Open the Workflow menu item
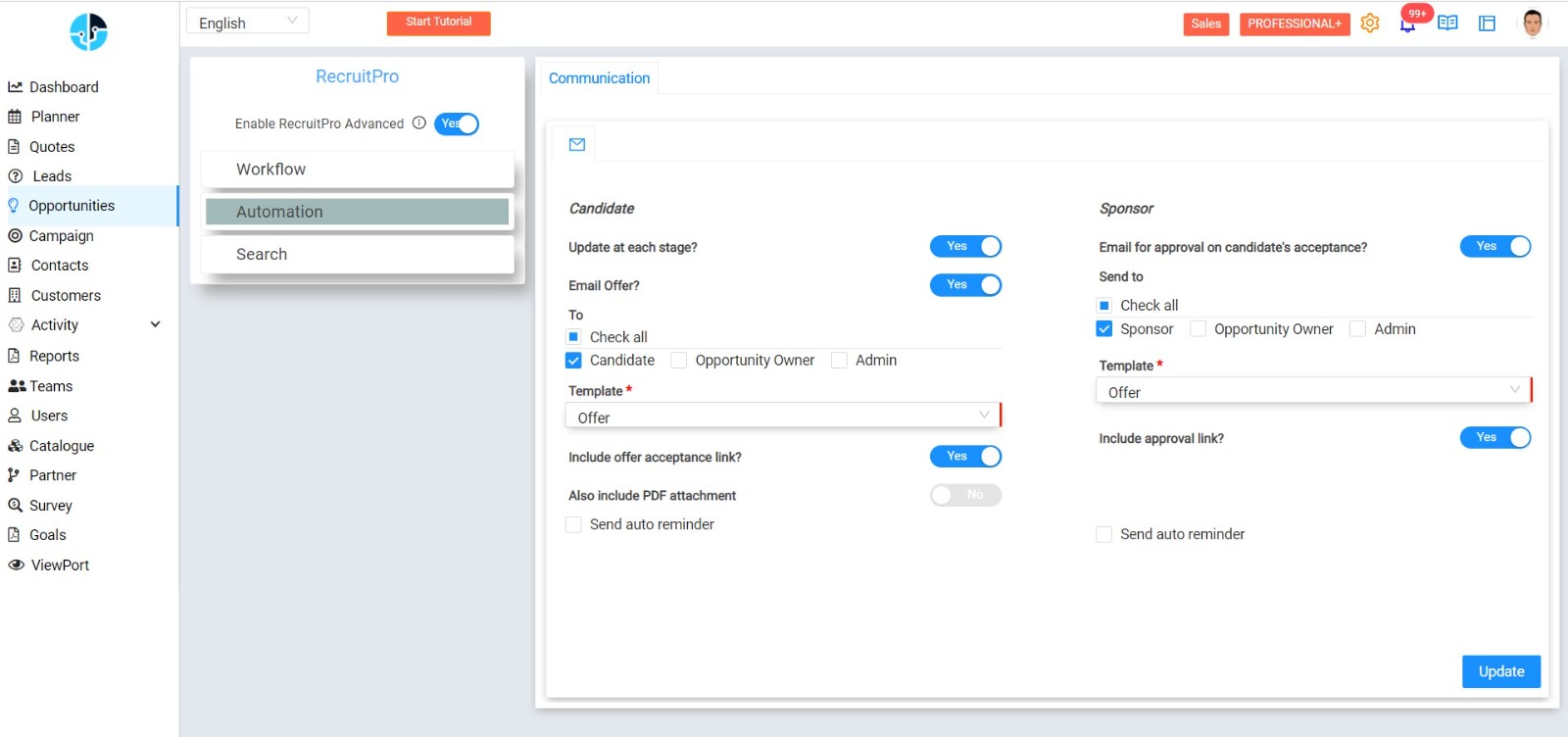This screenshot has width=1568, height=737. (358, 170)
